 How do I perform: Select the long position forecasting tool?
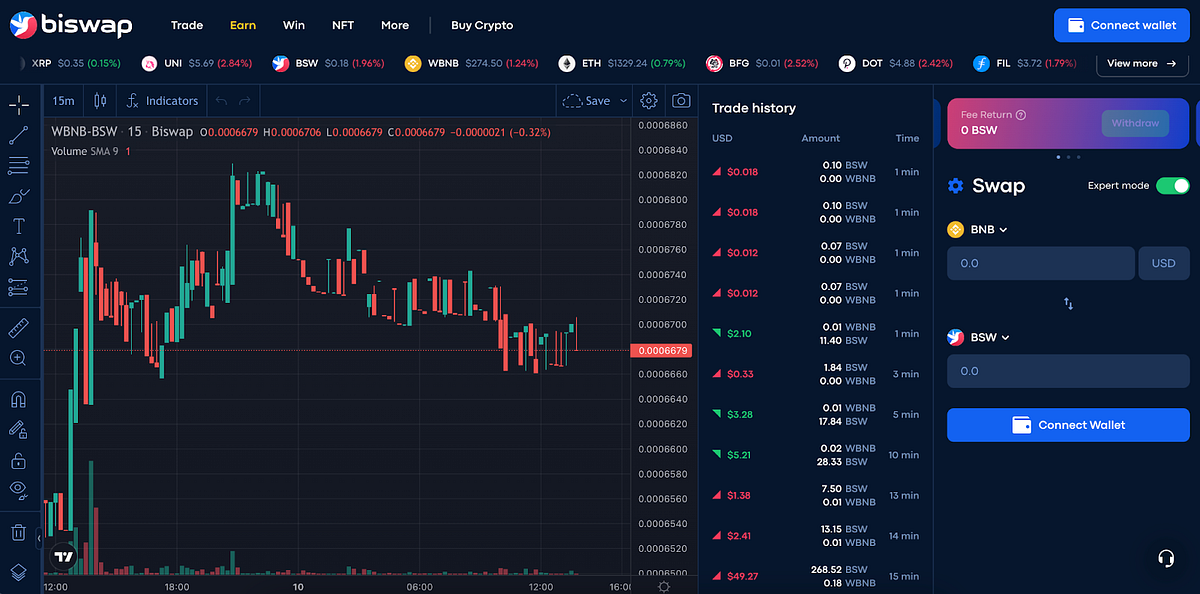point(18,287)
